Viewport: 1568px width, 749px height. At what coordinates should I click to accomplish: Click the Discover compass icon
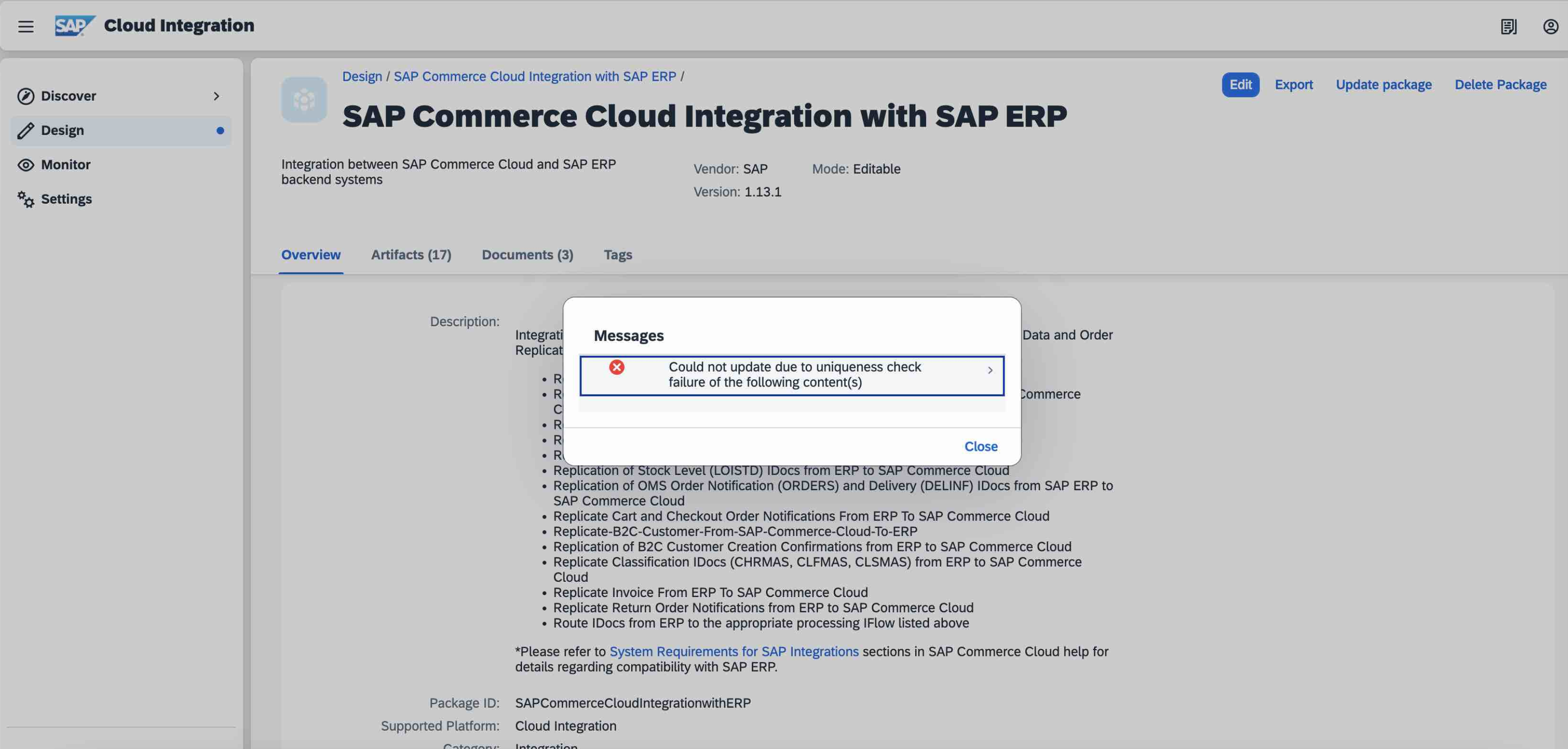click(26, 96)
